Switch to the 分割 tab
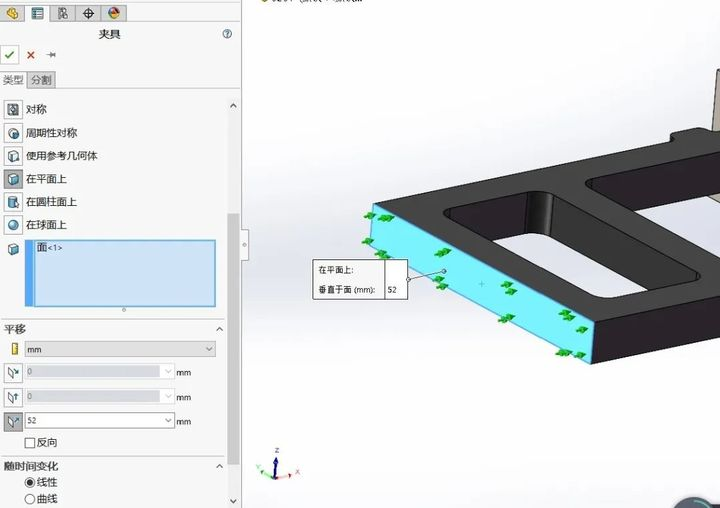This screenshot has height=508, width=720. (x=41, y=80)
